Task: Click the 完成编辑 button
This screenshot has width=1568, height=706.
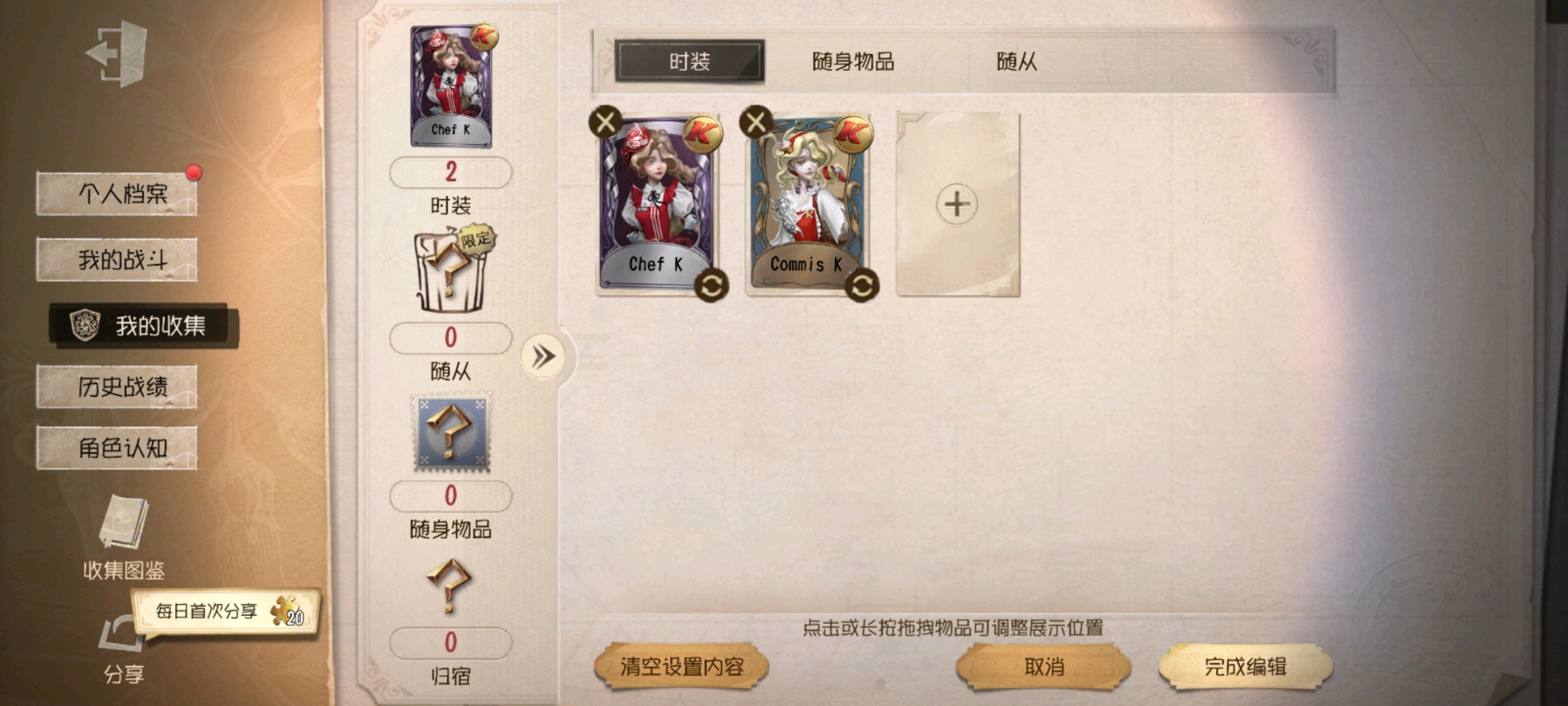Action: click(1246, 667)
